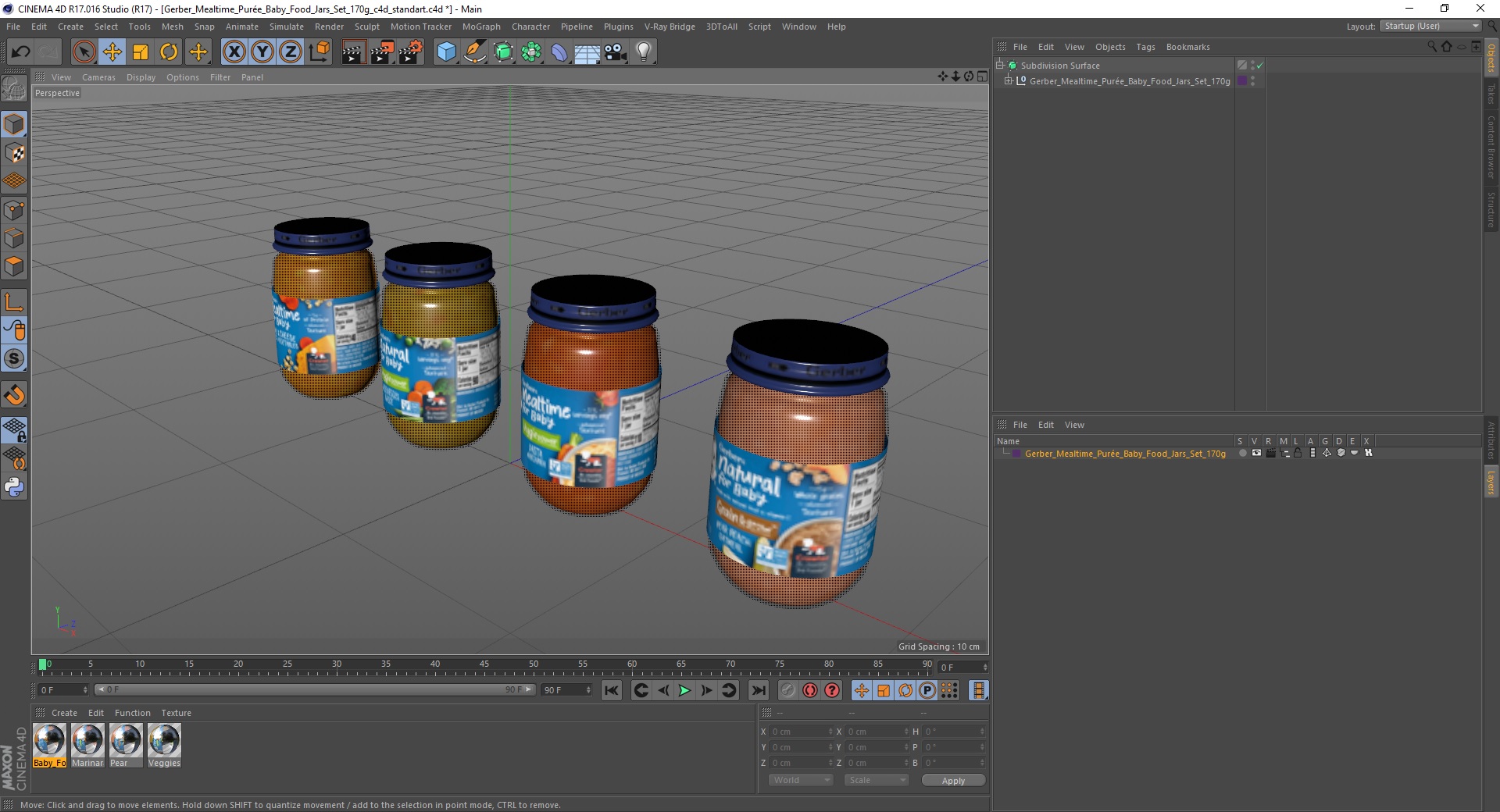Add a Cube primitive object
The image size is (1500, 812).
coord(446,52)
